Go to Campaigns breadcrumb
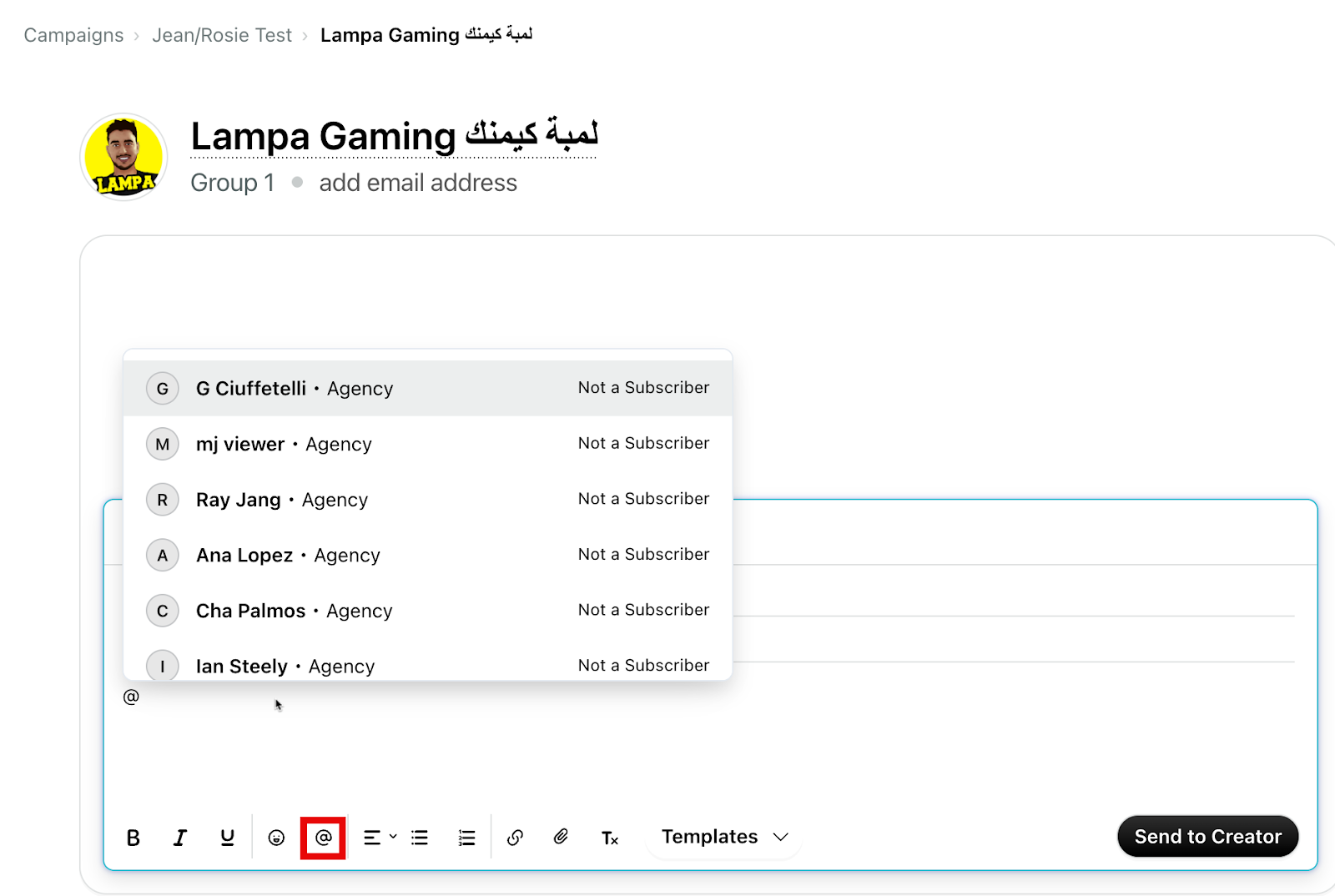 point(73,35)
